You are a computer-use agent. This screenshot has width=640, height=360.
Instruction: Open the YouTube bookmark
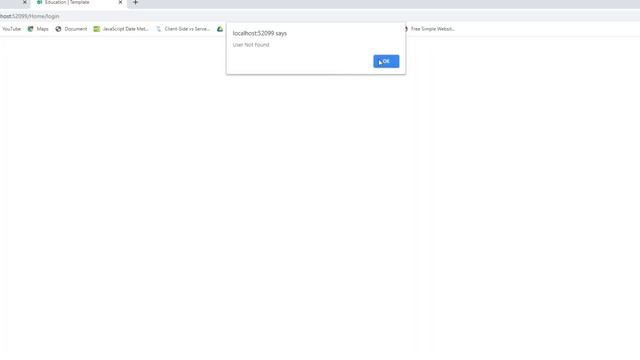[11, 29]
